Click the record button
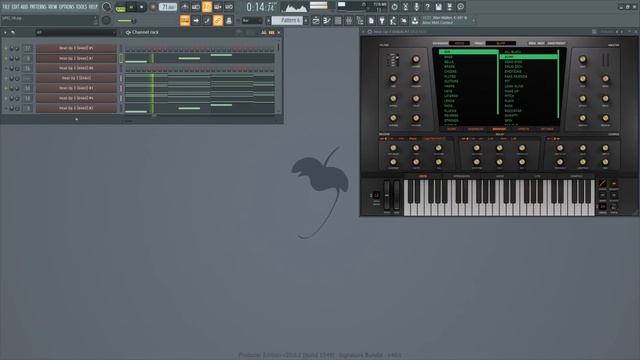Image resolution: width=640 pixels, height=360 pixels. 153,7
